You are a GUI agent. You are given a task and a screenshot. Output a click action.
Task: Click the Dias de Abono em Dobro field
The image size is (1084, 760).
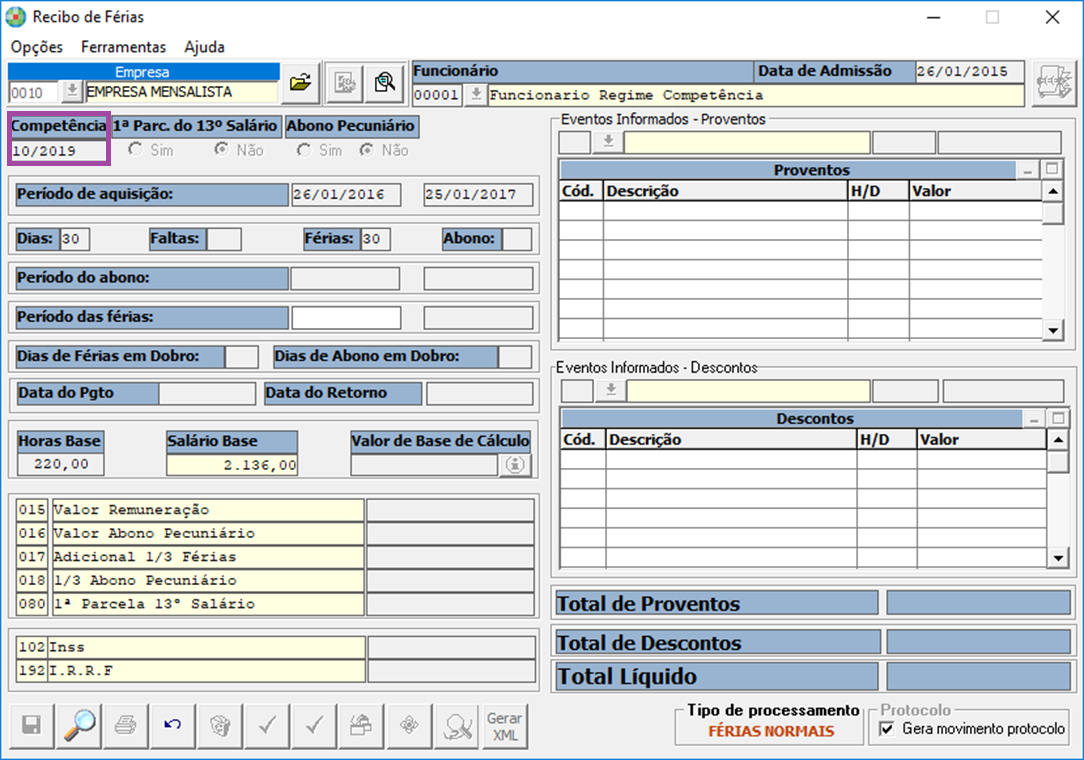[x=515, y=357]
